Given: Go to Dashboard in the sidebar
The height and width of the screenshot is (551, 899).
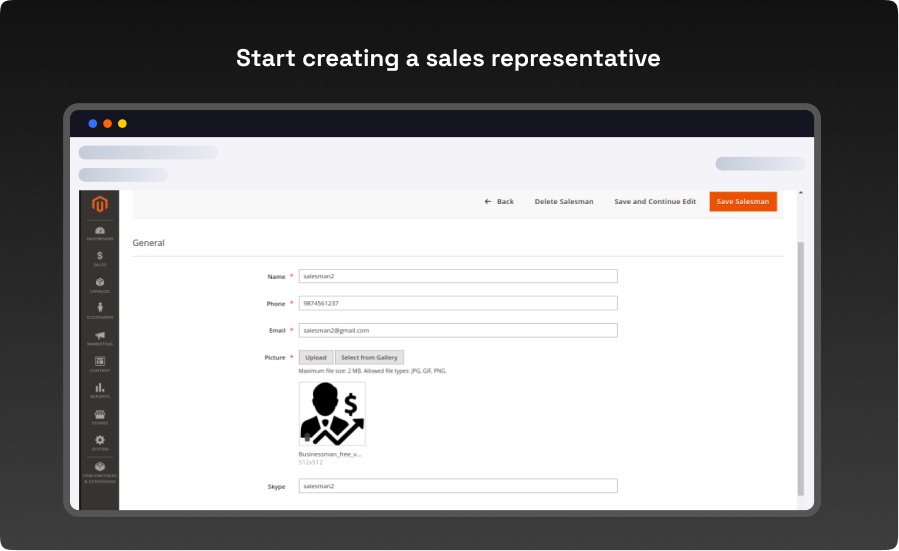Looking at the screenshot, I should pos(100,233).
